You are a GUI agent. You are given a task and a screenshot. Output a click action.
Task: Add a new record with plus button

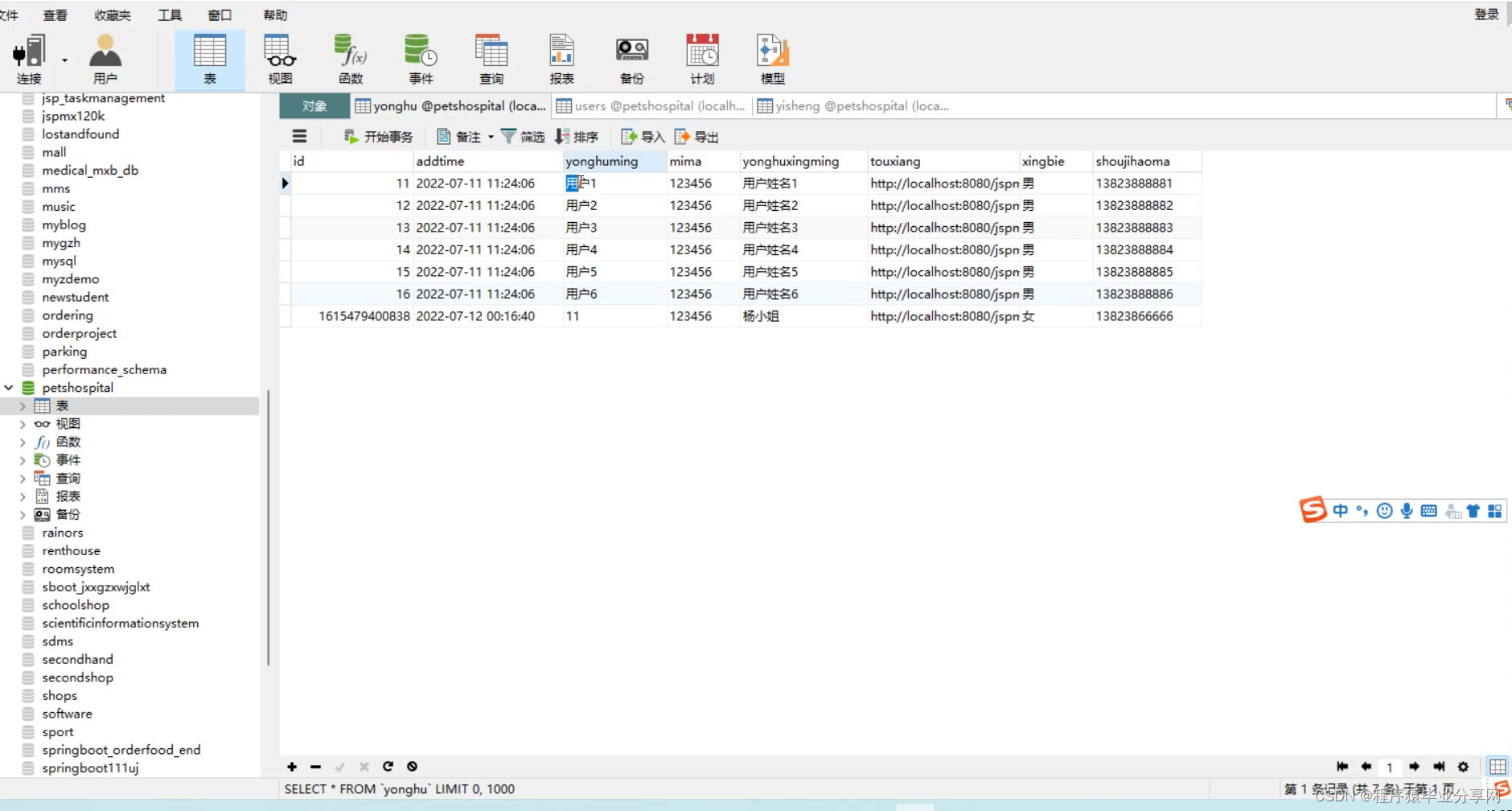click(292, 767)
